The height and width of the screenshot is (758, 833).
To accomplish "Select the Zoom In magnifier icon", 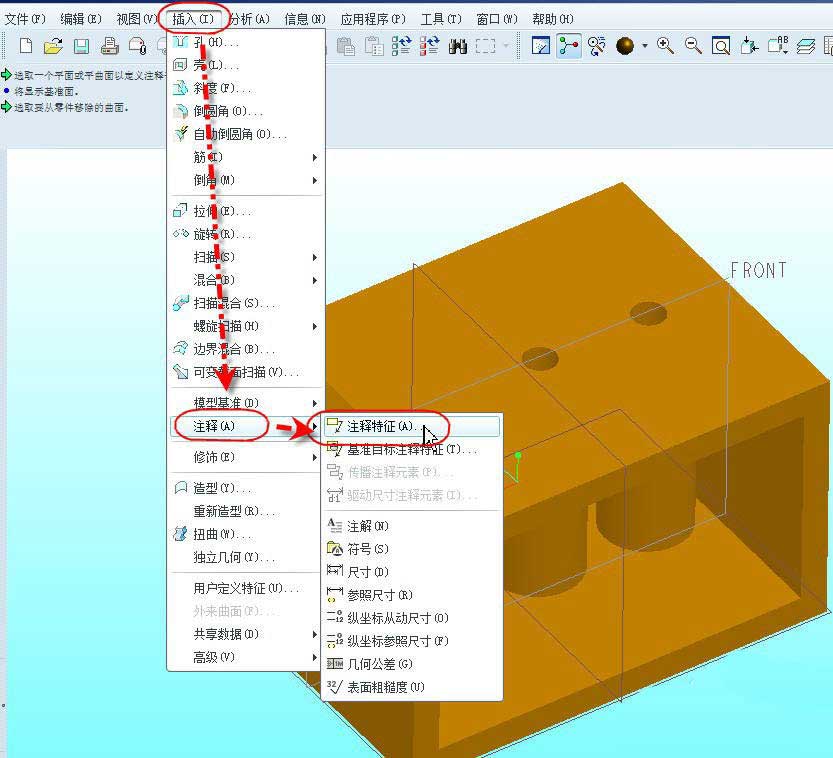I will 663,46.
